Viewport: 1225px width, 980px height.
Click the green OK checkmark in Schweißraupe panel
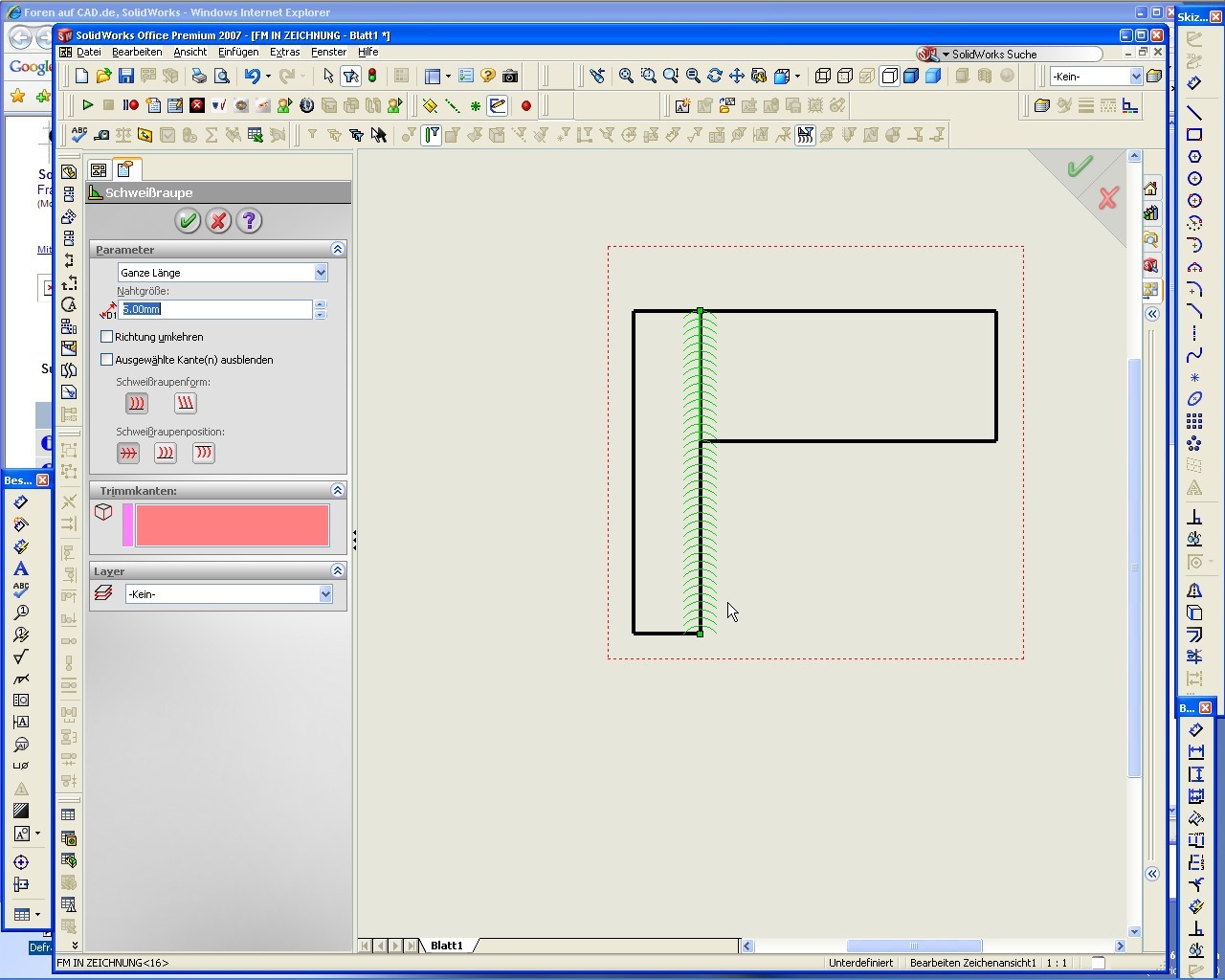[188, 221]
